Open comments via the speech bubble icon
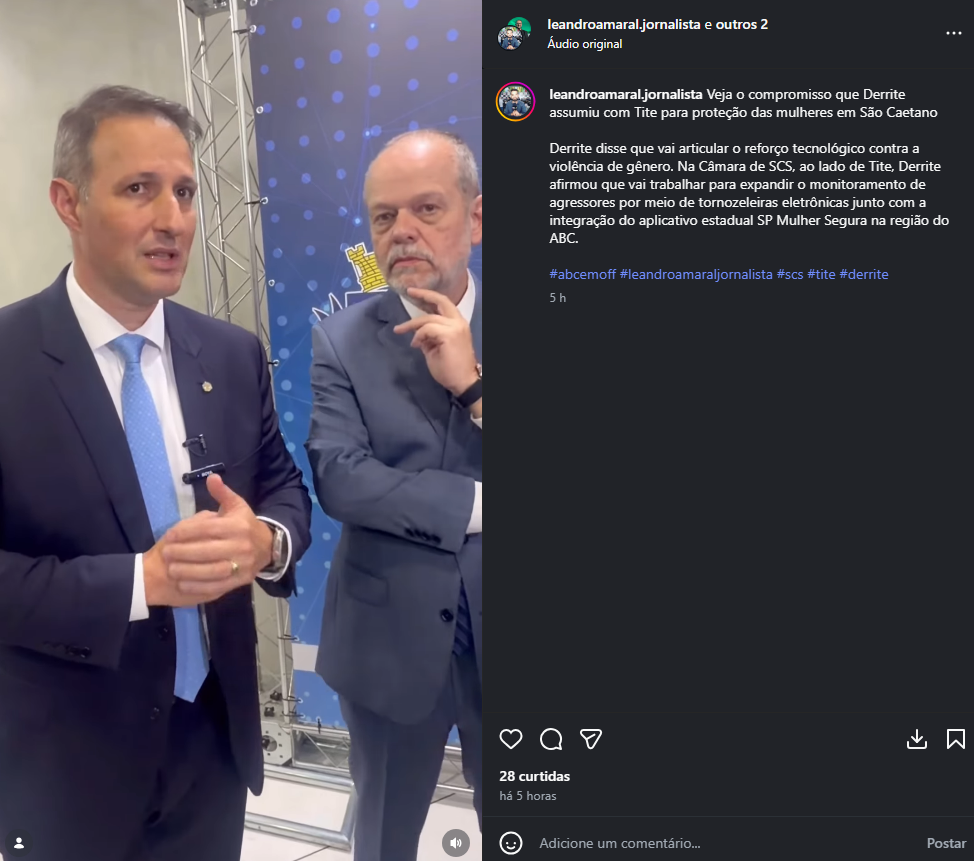 [x=551, y=739]
